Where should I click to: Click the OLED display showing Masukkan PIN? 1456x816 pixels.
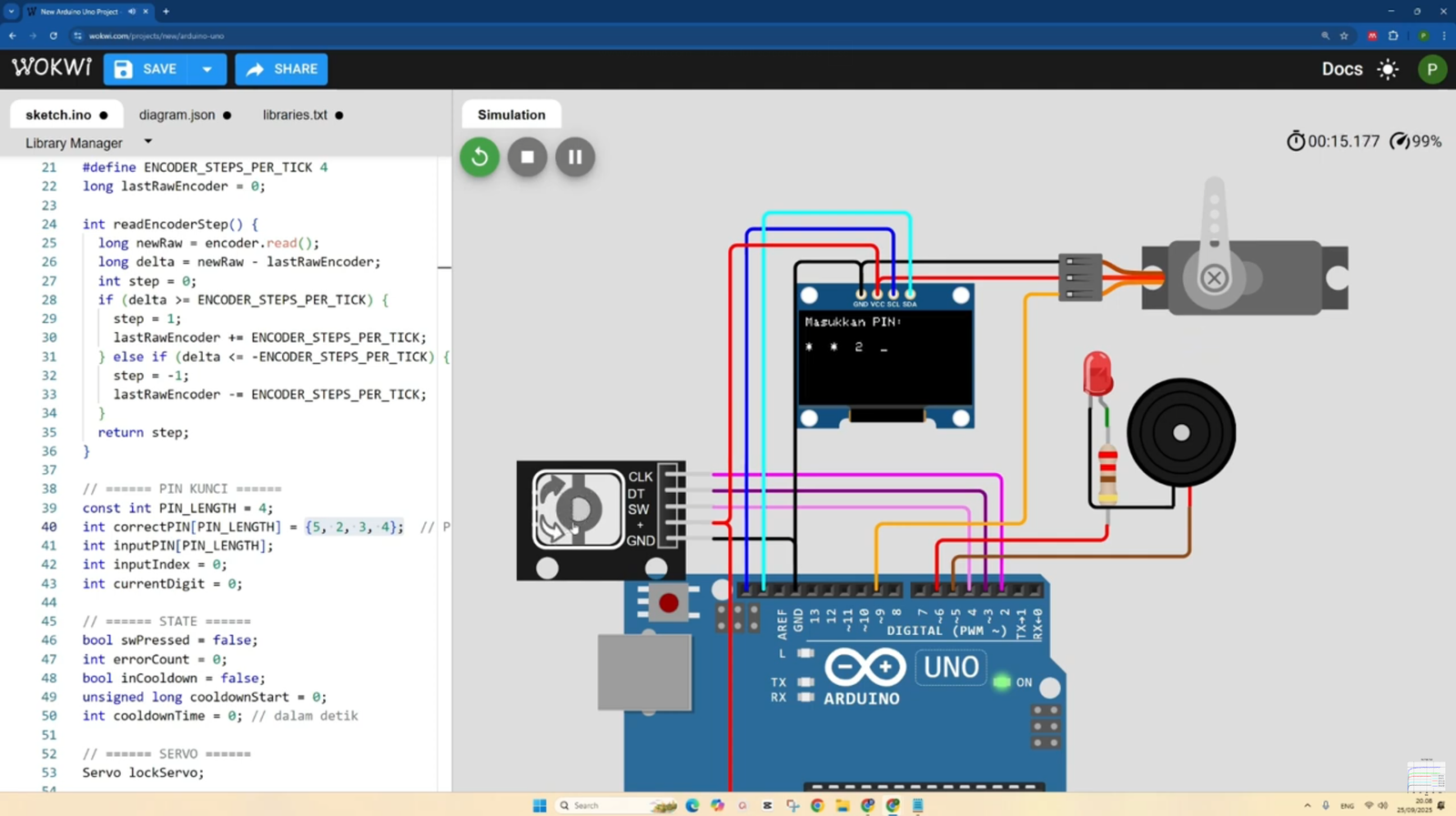point(885,356)
